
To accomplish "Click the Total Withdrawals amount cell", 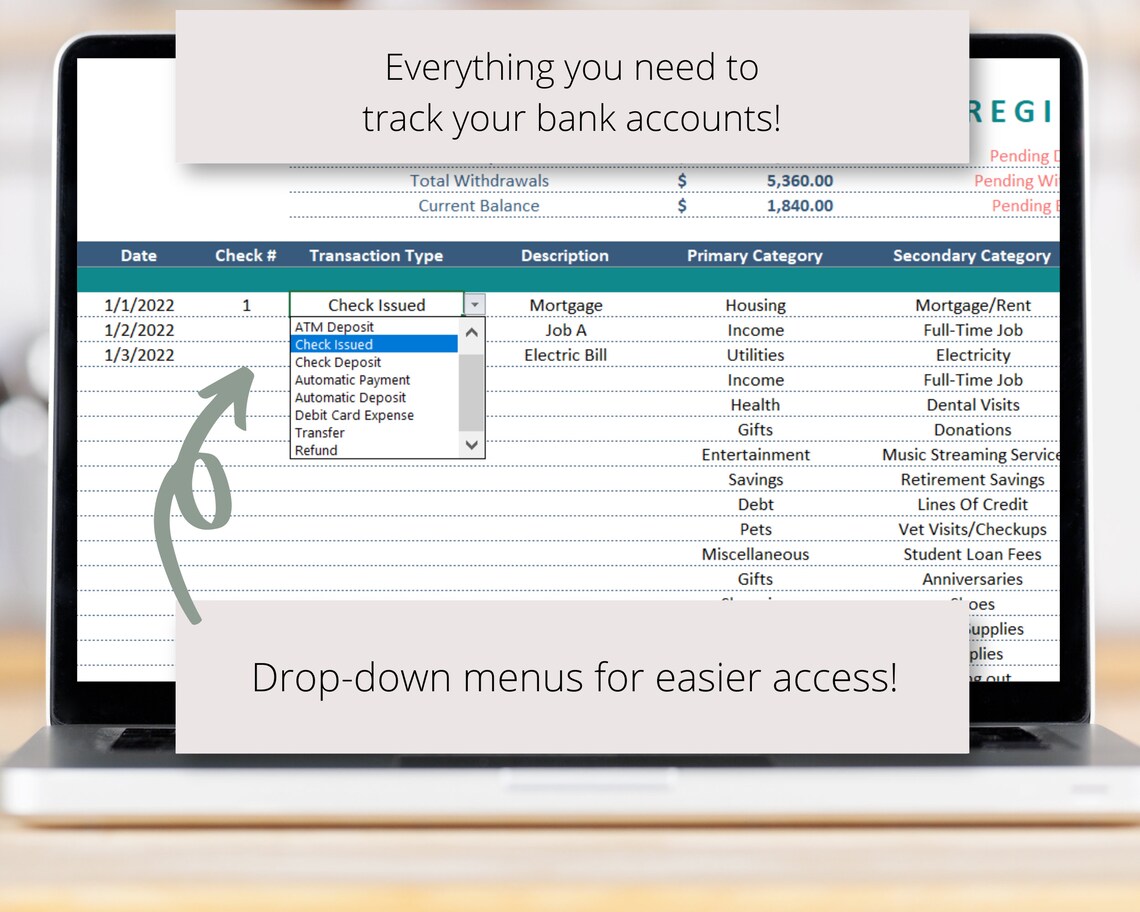I will click(800, 180).
